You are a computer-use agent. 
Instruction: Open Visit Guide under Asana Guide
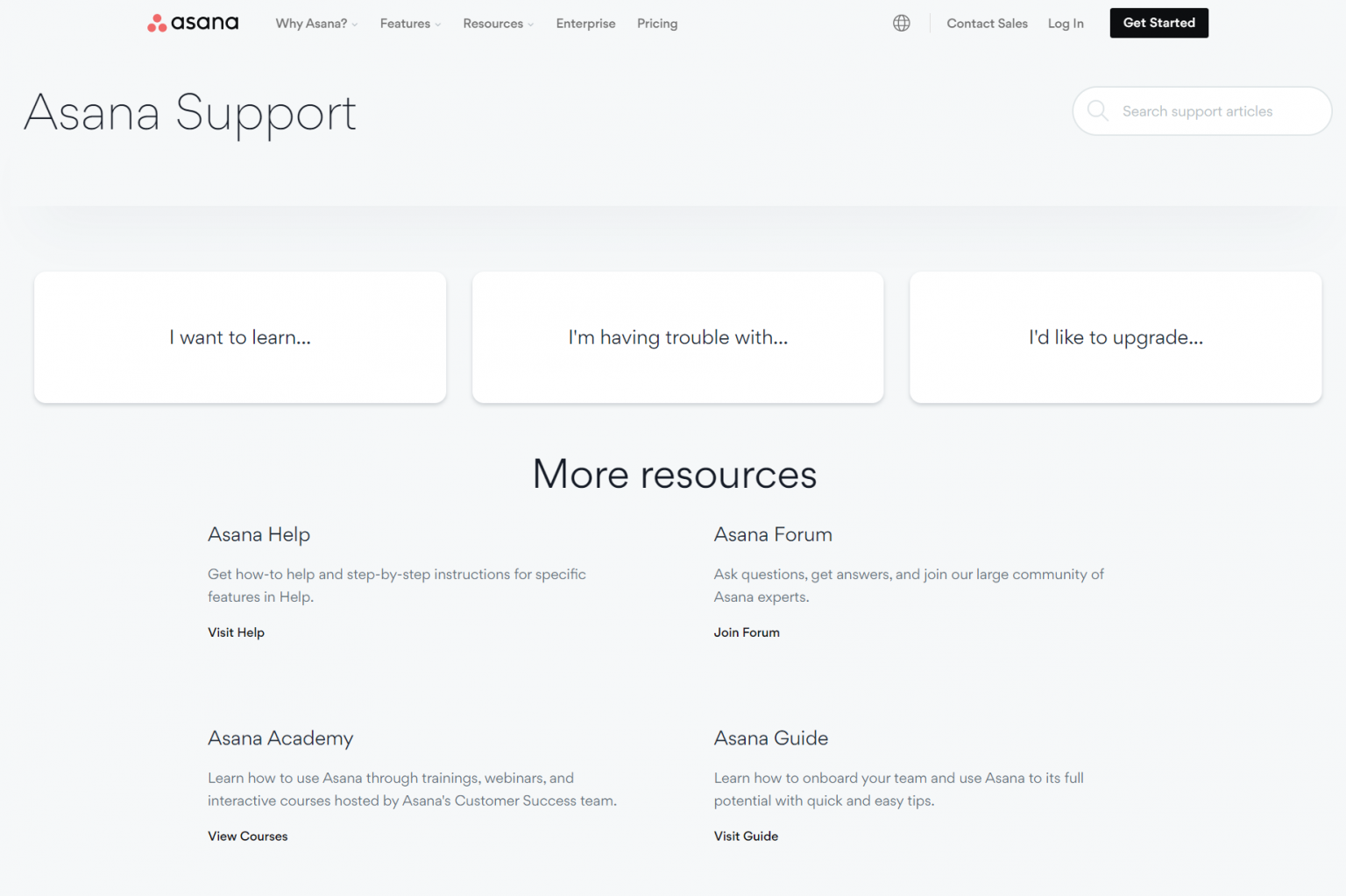[746, 836]
